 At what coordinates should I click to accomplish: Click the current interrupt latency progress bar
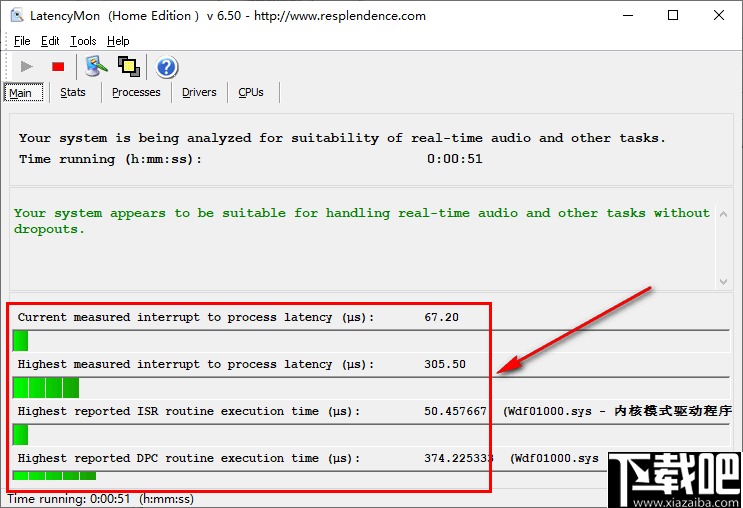point(371,341)
